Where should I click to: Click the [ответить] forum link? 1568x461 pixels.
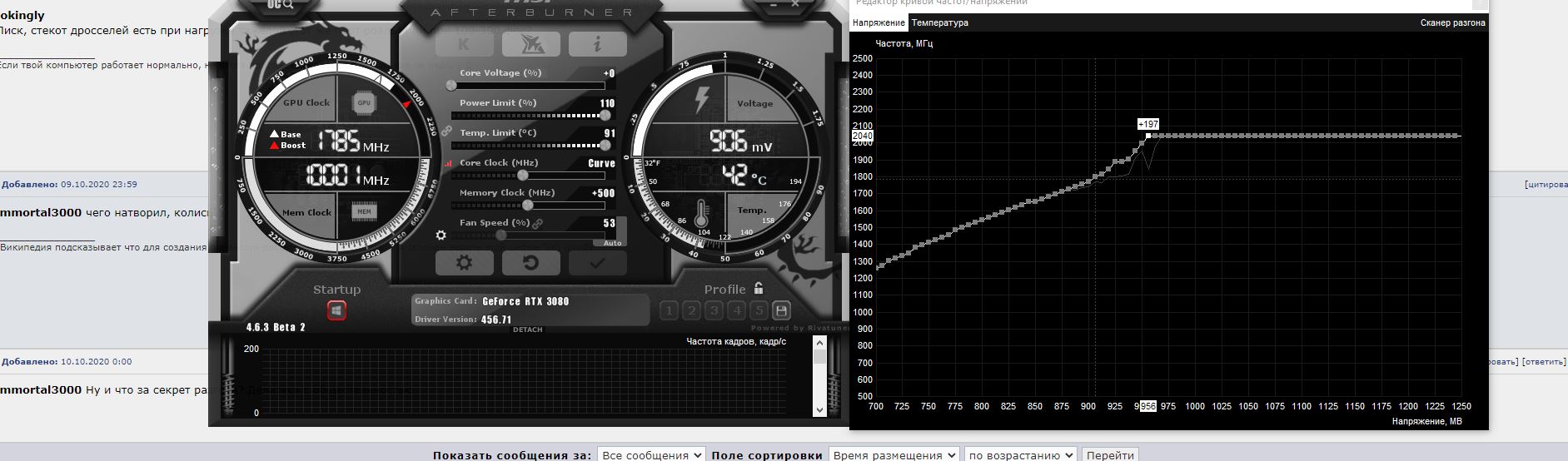click(x=1545, y=362)
